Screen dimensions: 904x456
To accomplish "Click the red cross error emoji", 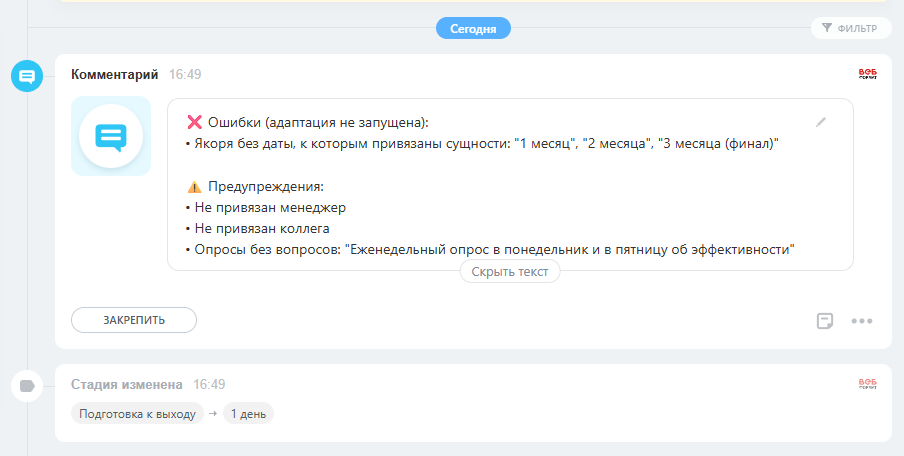I will (x=195, y=122).
